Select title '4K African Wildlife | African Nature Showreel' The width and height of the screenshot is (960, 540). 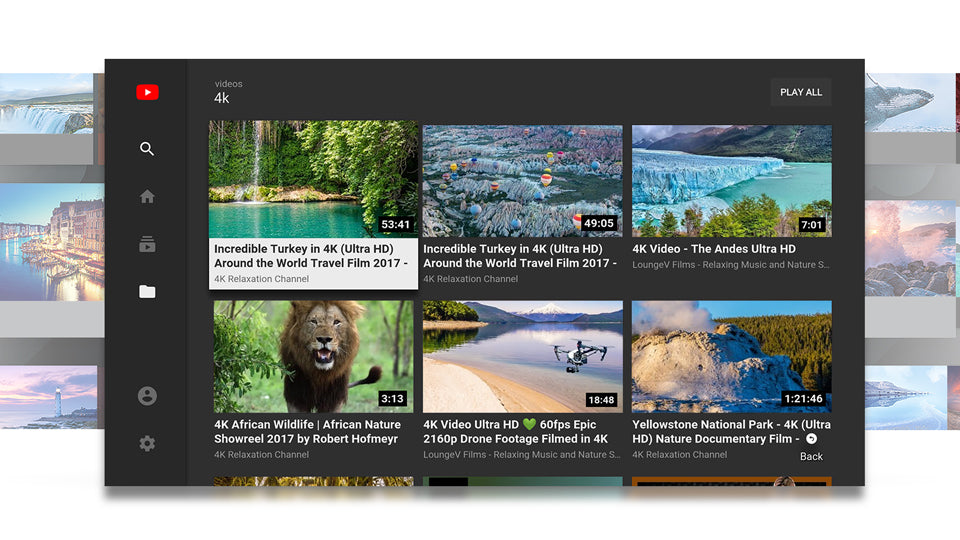[307, 432]
